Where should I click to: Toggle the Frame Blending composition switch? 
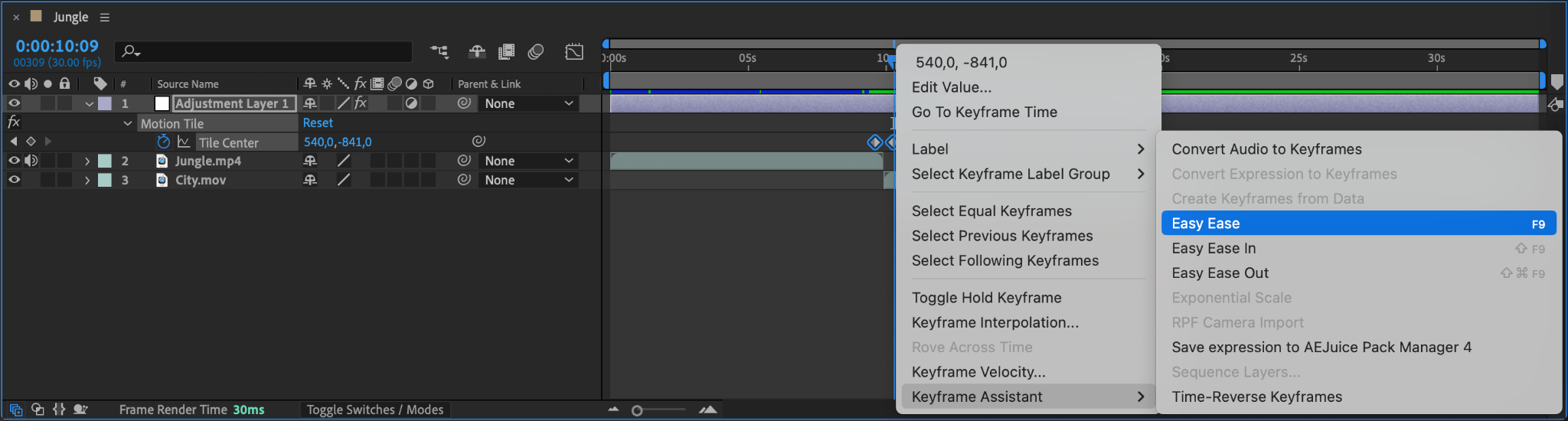(506, 52)
